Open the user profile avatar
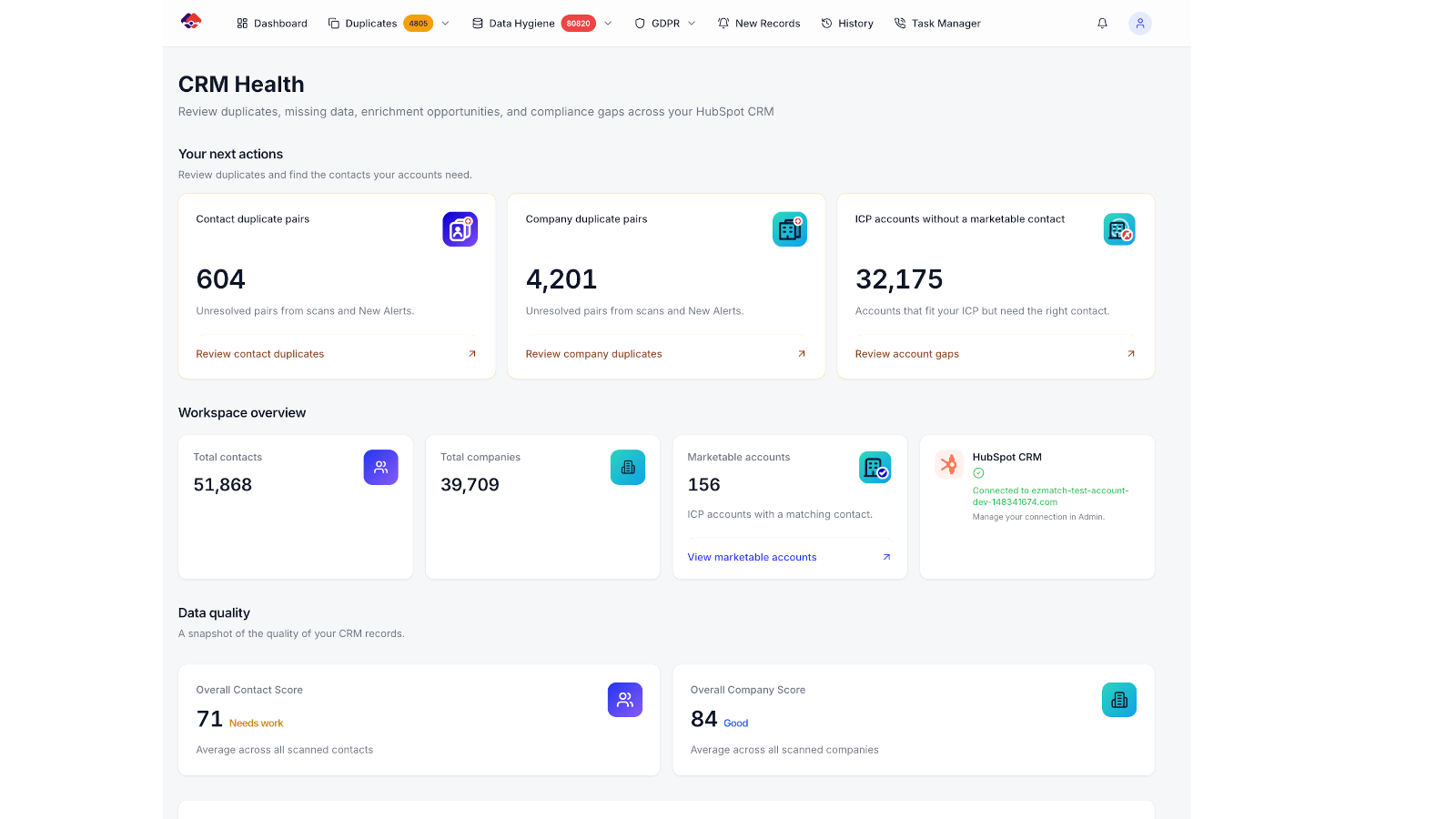Screen dimensions: 1456x819 (x=1140, y=24)
